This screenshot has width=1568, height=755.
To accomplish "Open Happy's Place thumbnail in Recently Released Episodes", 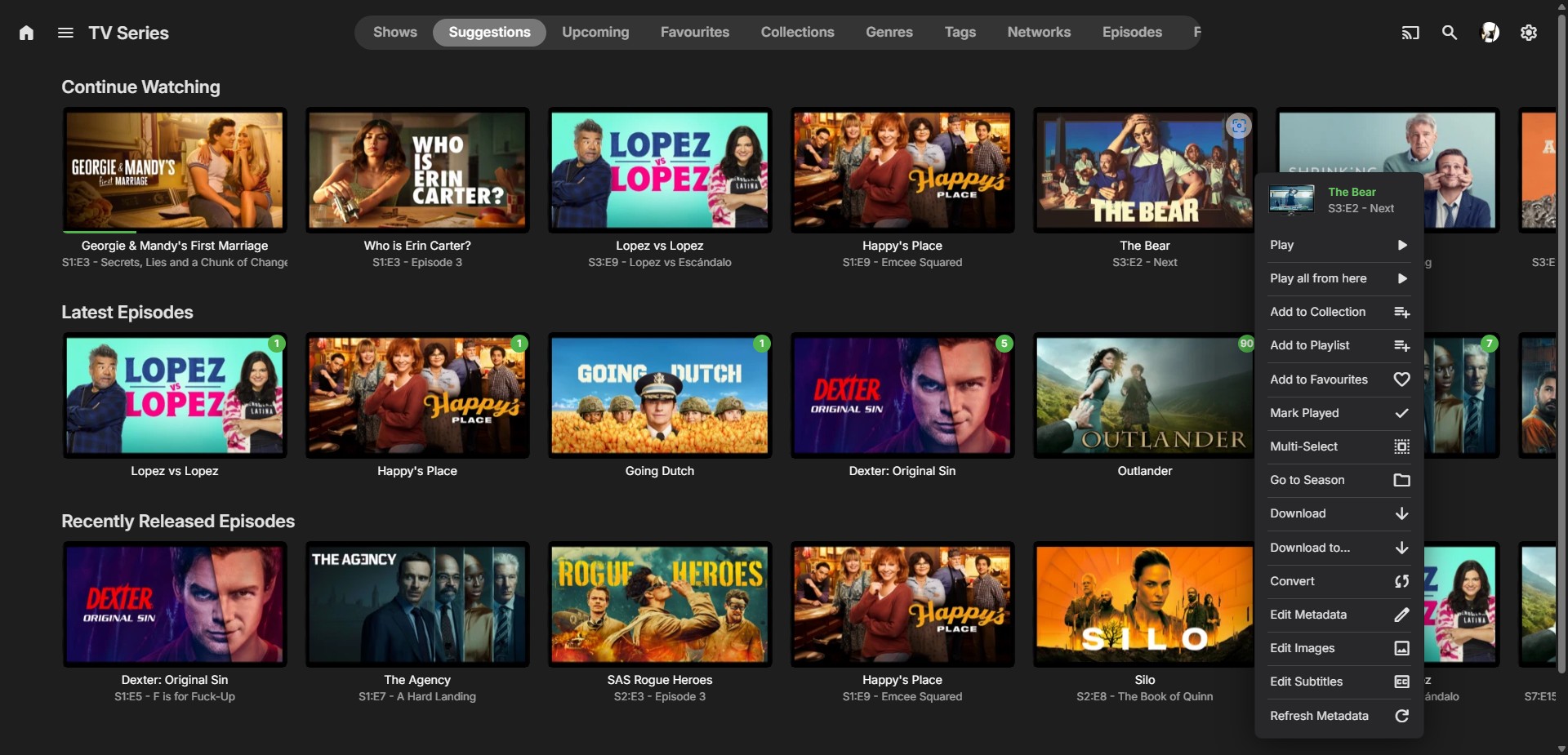I will tap(902, 604).
